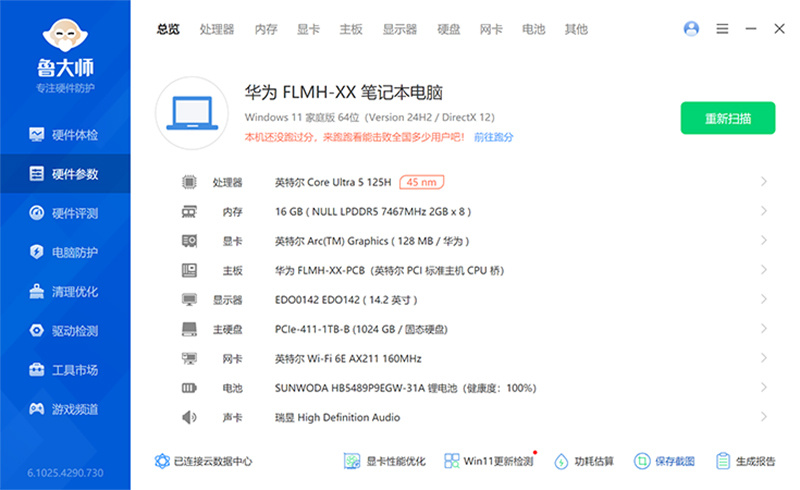Select the 16 GB LPDDR5 memory text
Screen dimensions: 800x490
point(373,211)
